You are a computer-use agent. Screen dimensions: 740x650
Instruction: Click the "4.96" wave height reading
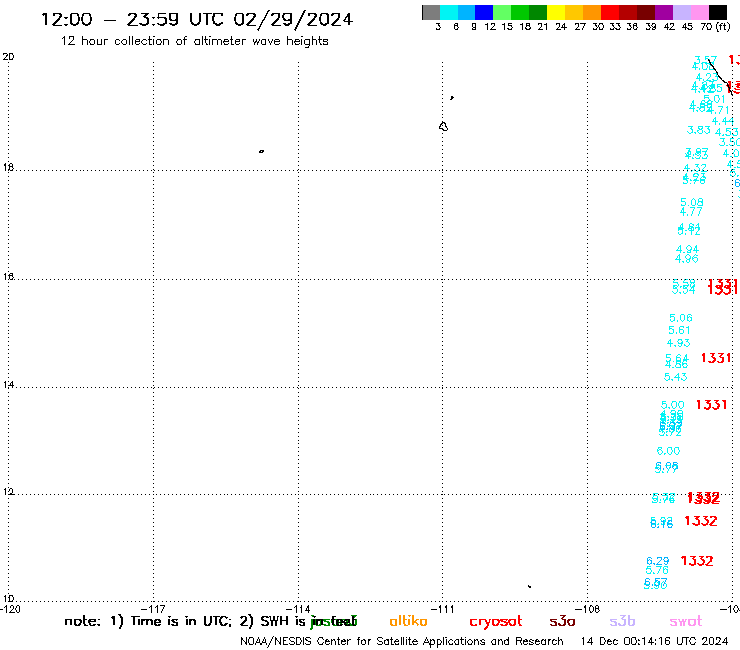(687, 259)
